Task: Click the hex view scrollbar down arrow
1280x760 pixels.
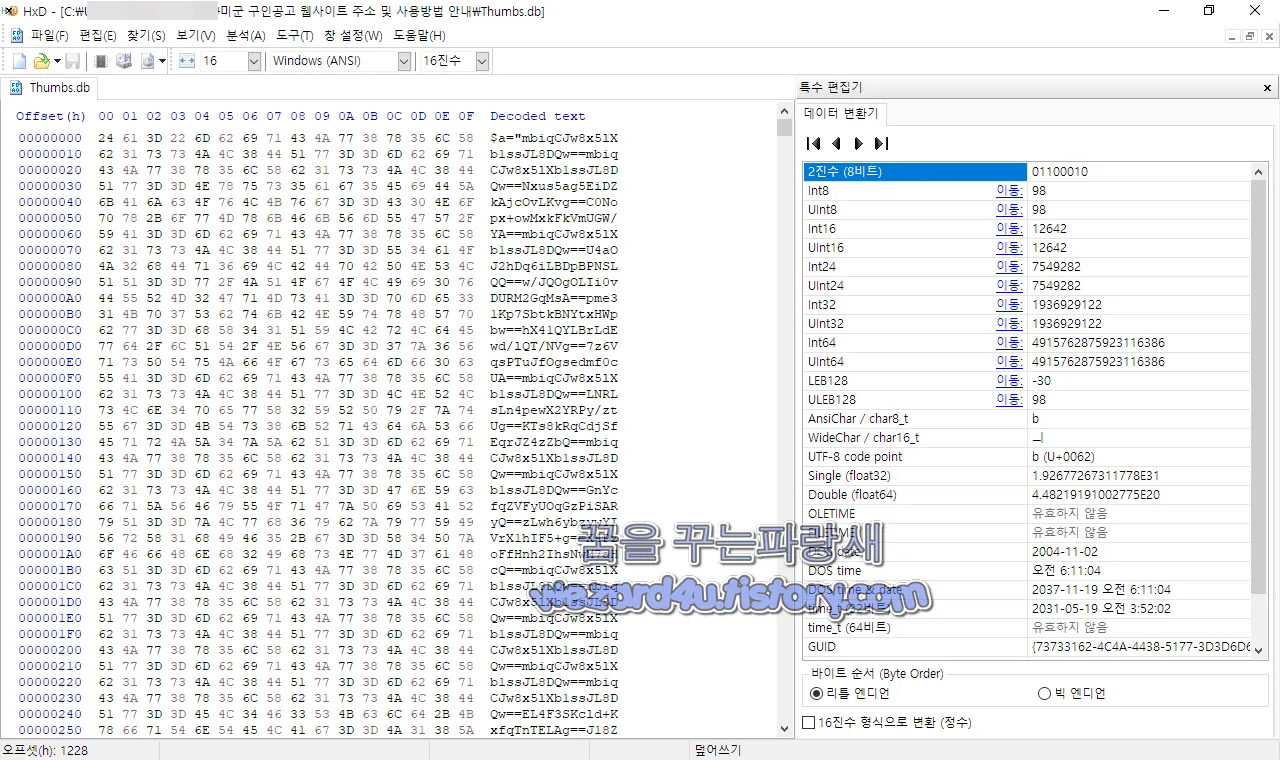Action: [x=785, y=730]
